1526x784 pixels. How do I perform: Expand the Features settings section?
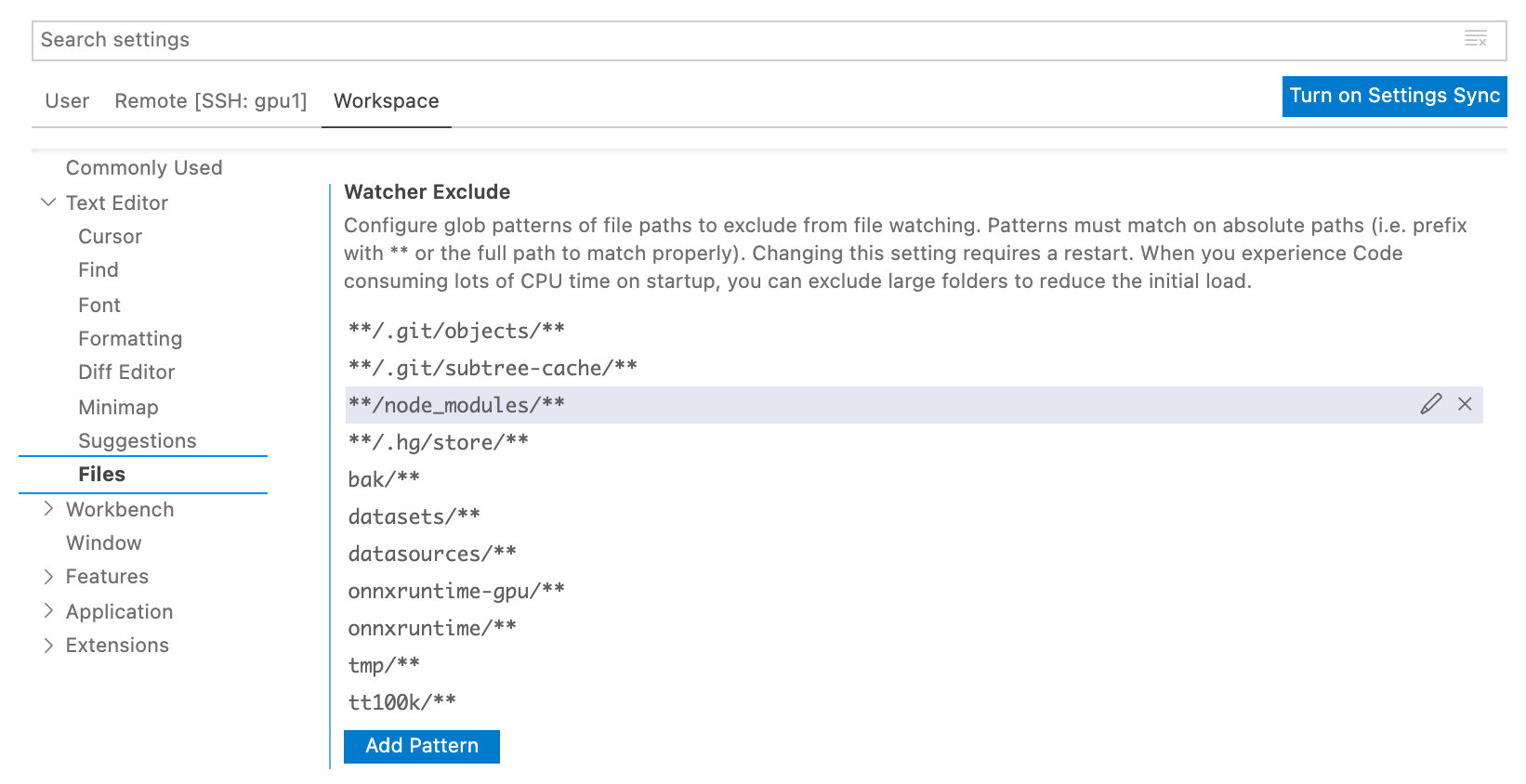coord(49,577)
